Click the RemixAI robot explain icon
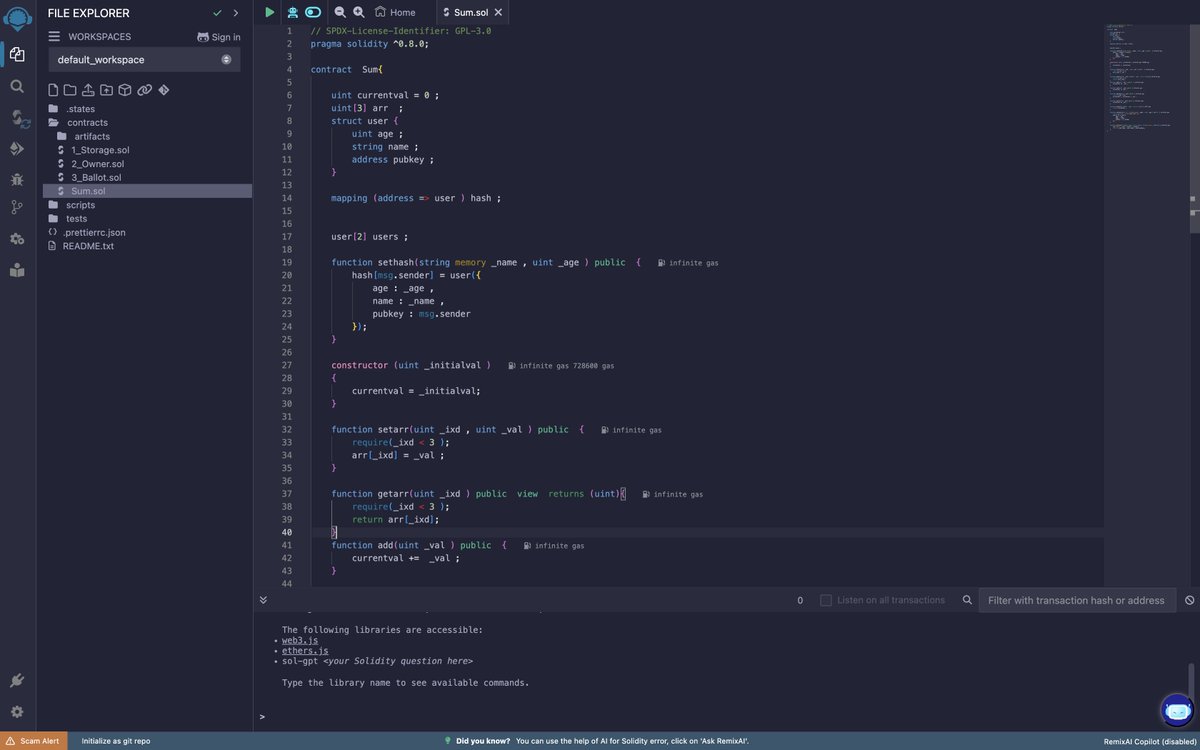The width and height of the screenshot is (1200, 750). point(292,12)
